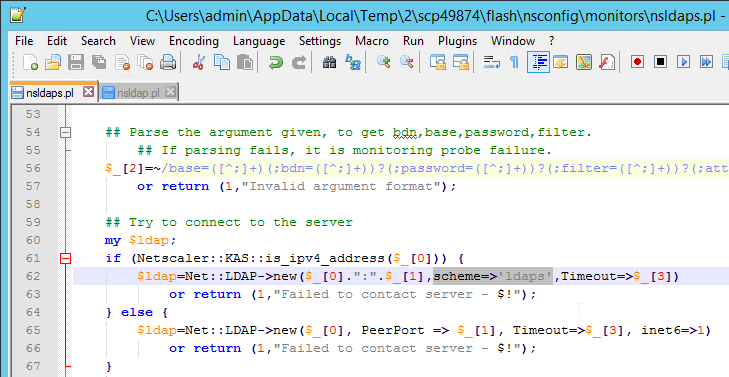Undo the last edit with green arrow
The height and width of the screenshot is (377, 729).
pyautogui.click(x=276, y=62)
